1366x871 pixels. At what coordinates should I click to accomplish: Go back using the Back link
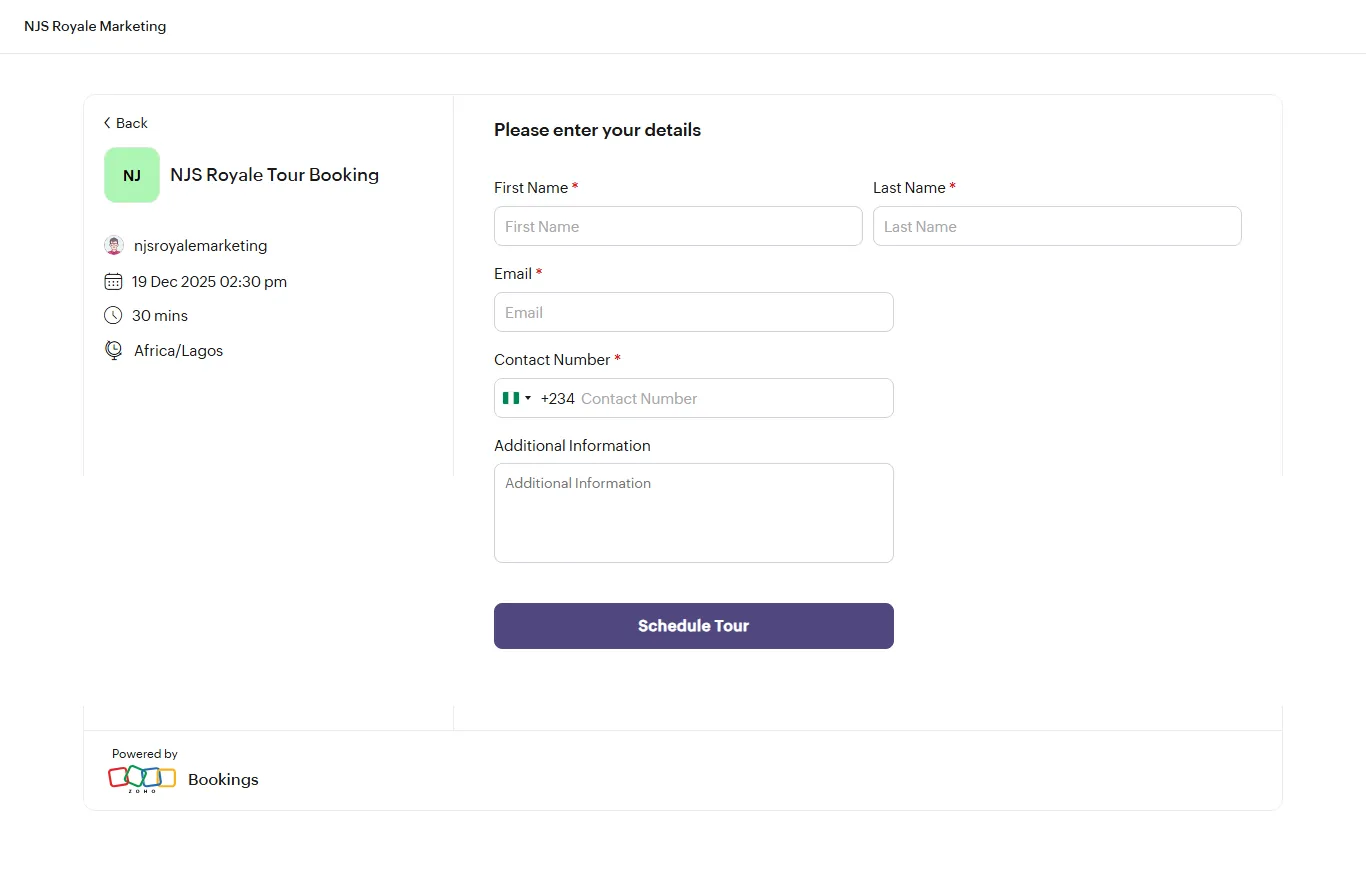126,123
